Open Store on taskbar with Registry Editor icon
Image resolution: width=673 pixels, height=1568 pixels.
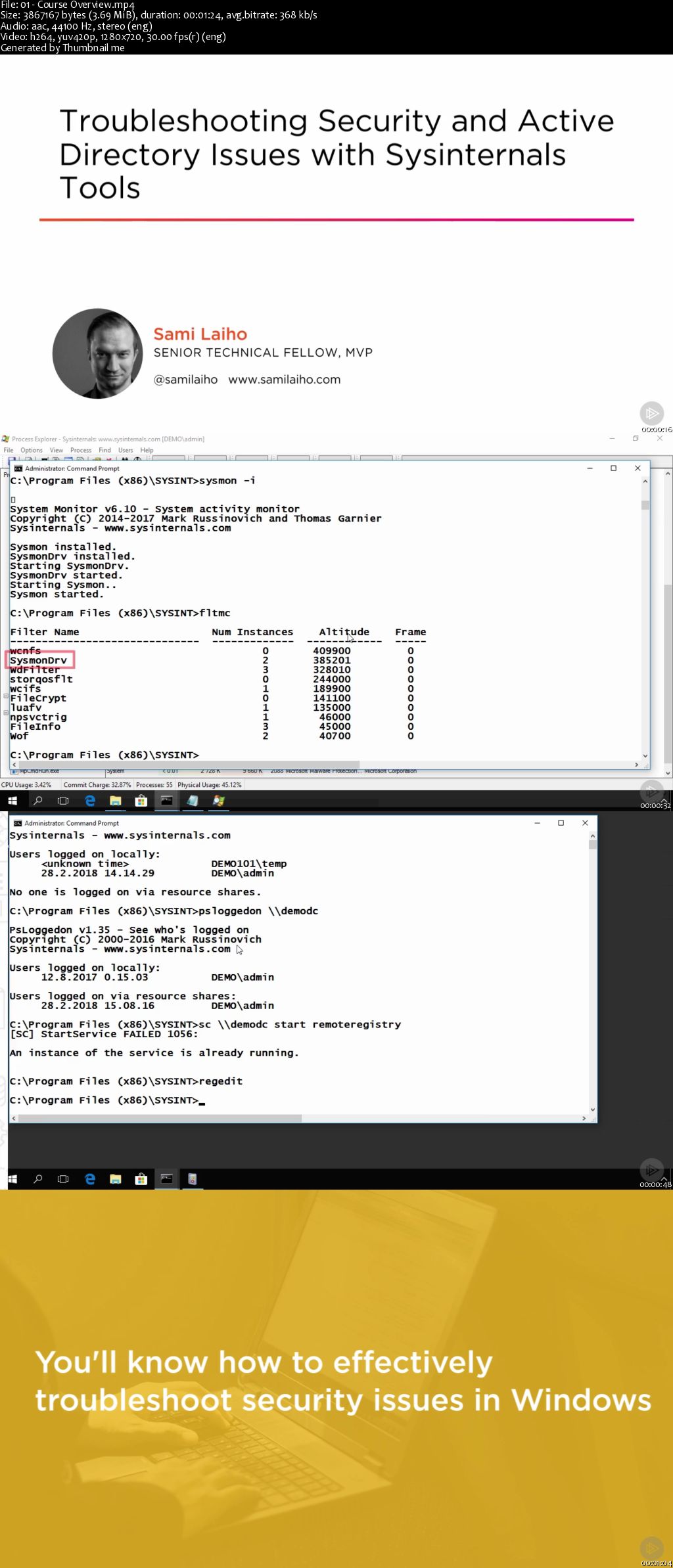click(141, 1179)
